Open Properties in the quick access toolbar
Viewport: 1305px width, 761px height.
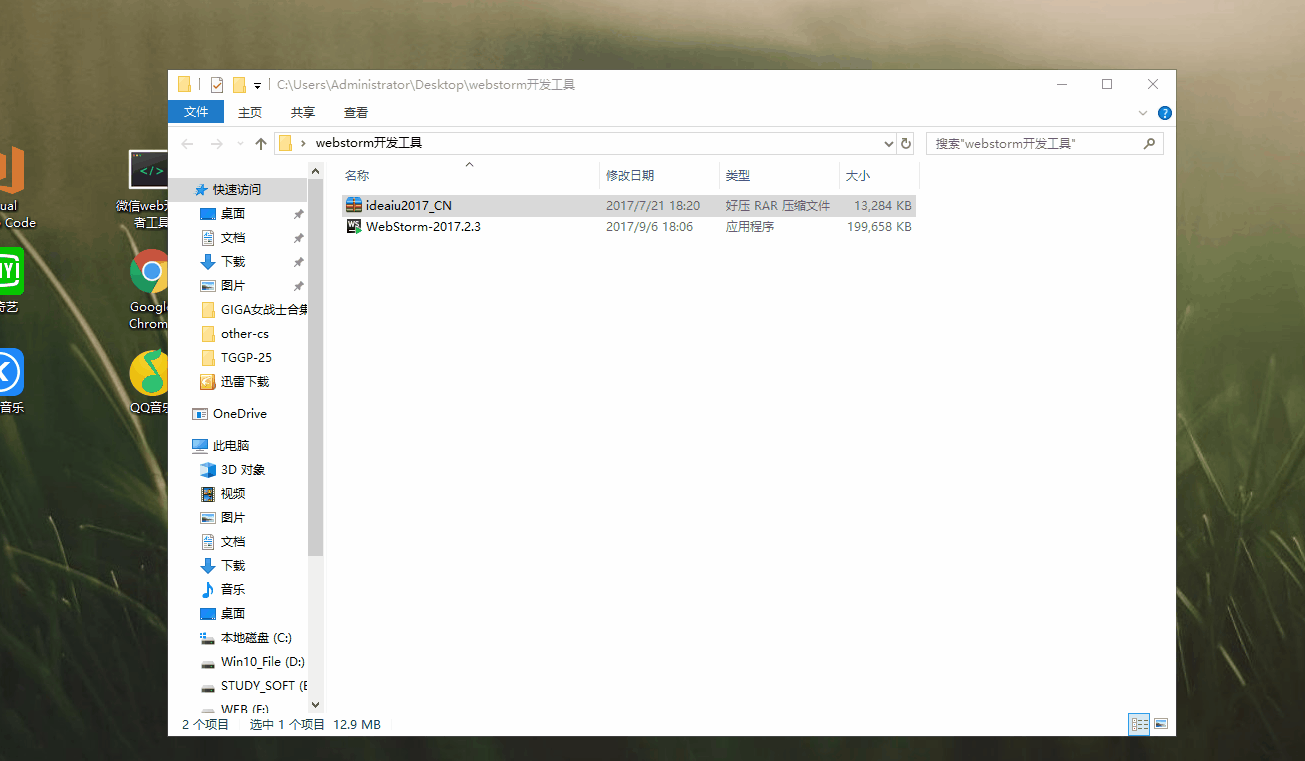(217, 85)
